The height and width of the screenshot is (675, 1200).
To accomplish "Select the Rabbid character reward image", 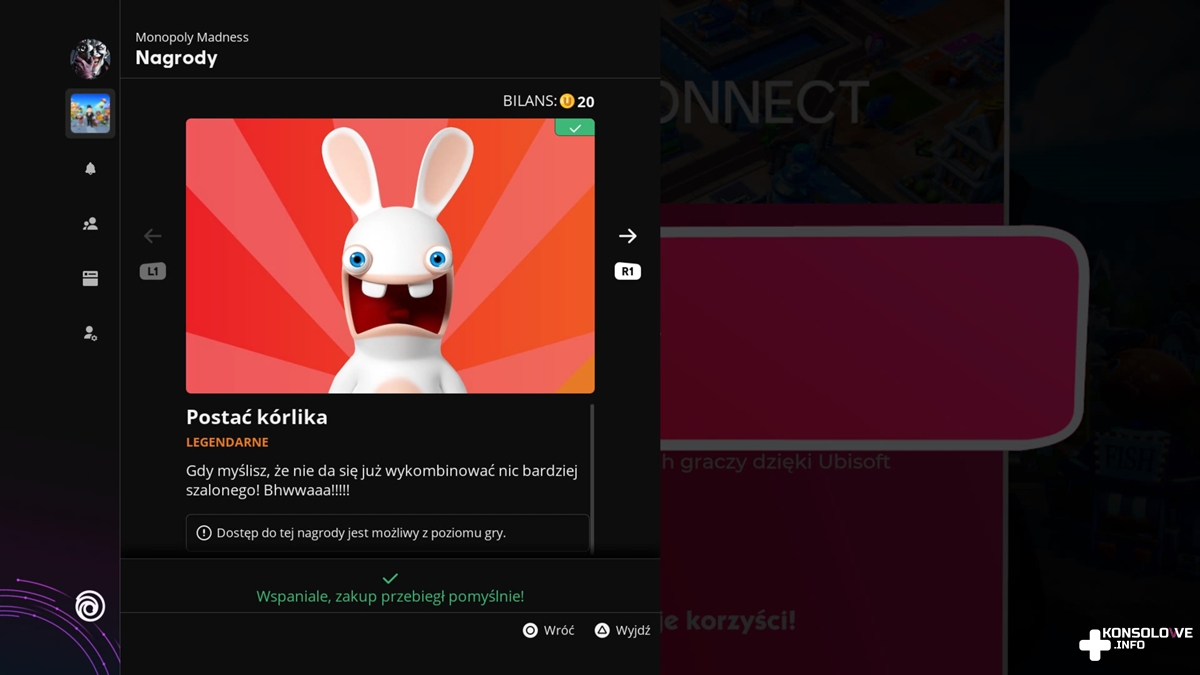I will (390, 256).
